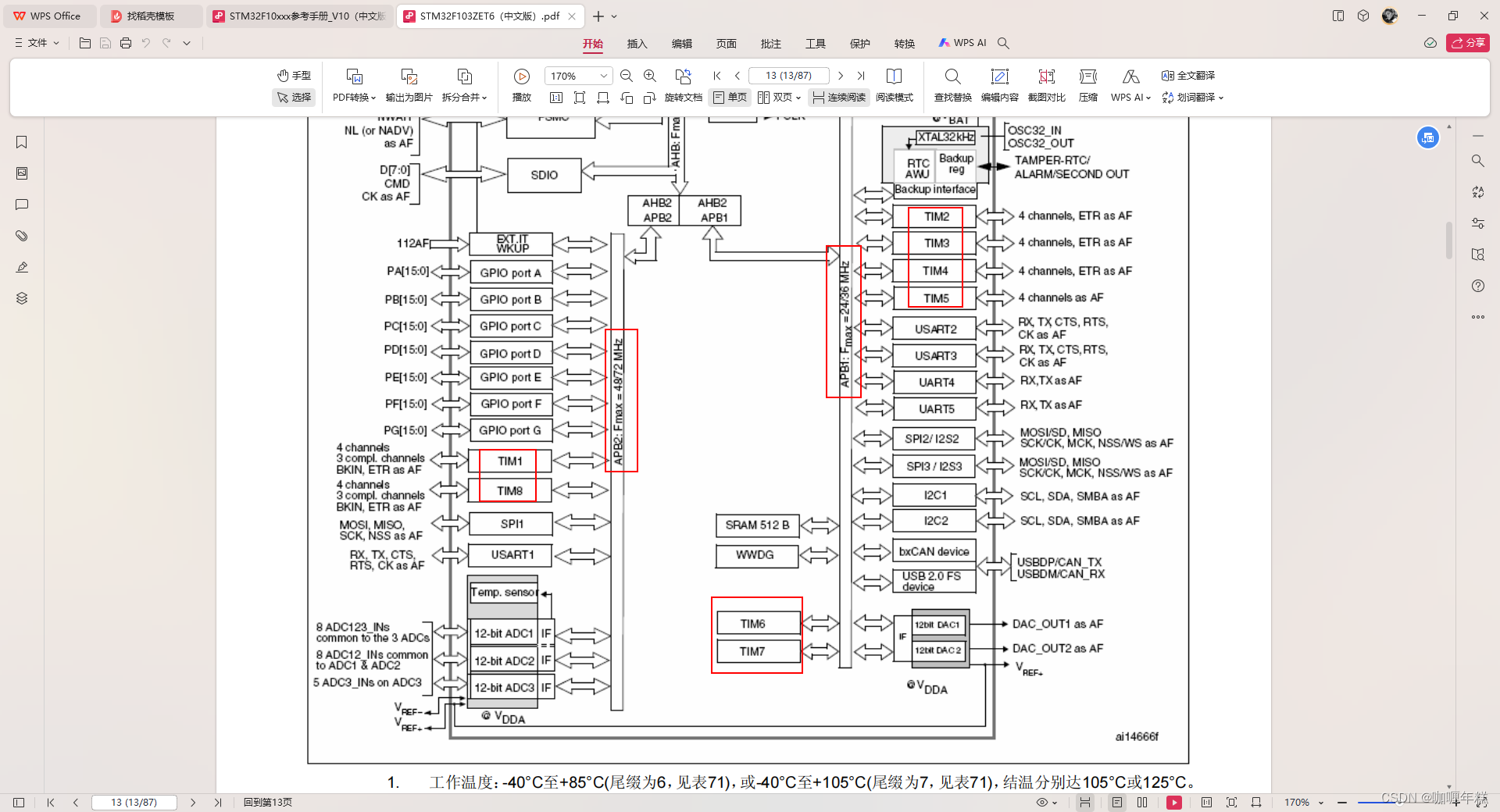Open Find and Replace tool
The image size is (1500, 812).
click(x=953, y=85)
